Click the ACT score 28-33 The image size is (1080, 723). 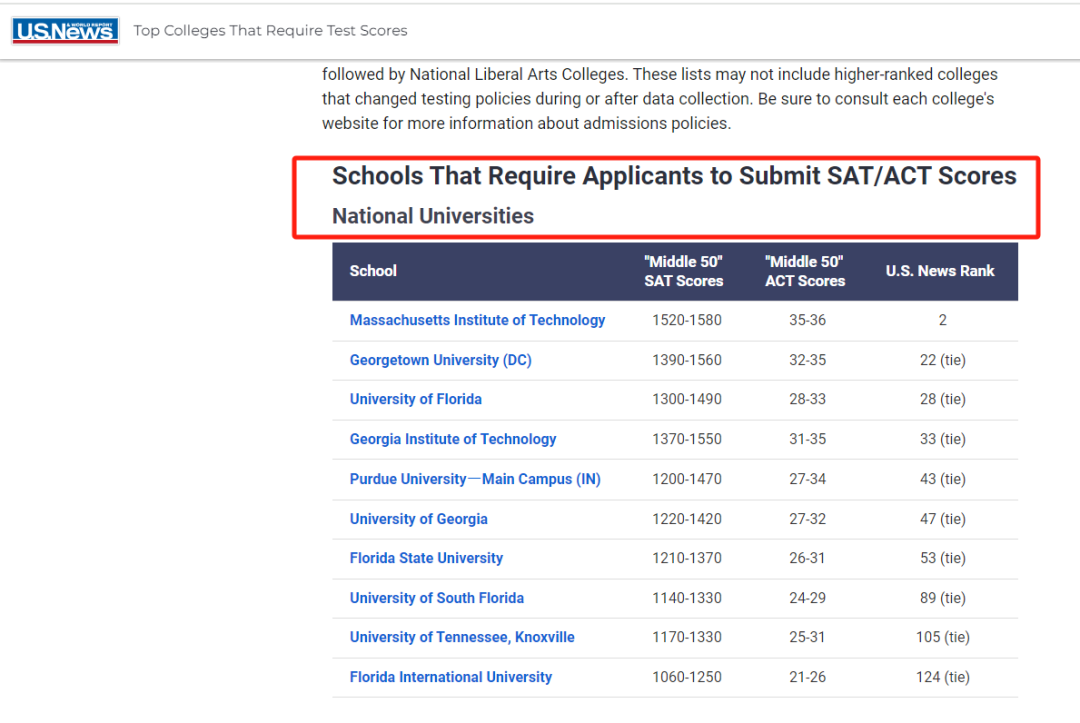(x=807, y=399)
